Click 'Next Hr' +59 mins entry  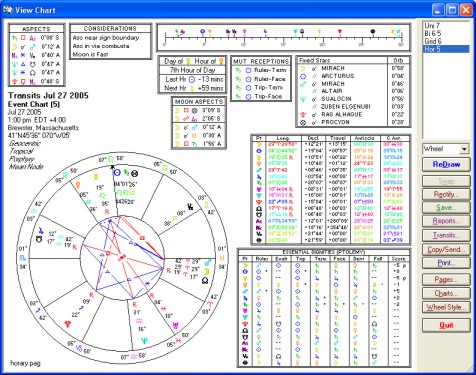click(194, 88)
